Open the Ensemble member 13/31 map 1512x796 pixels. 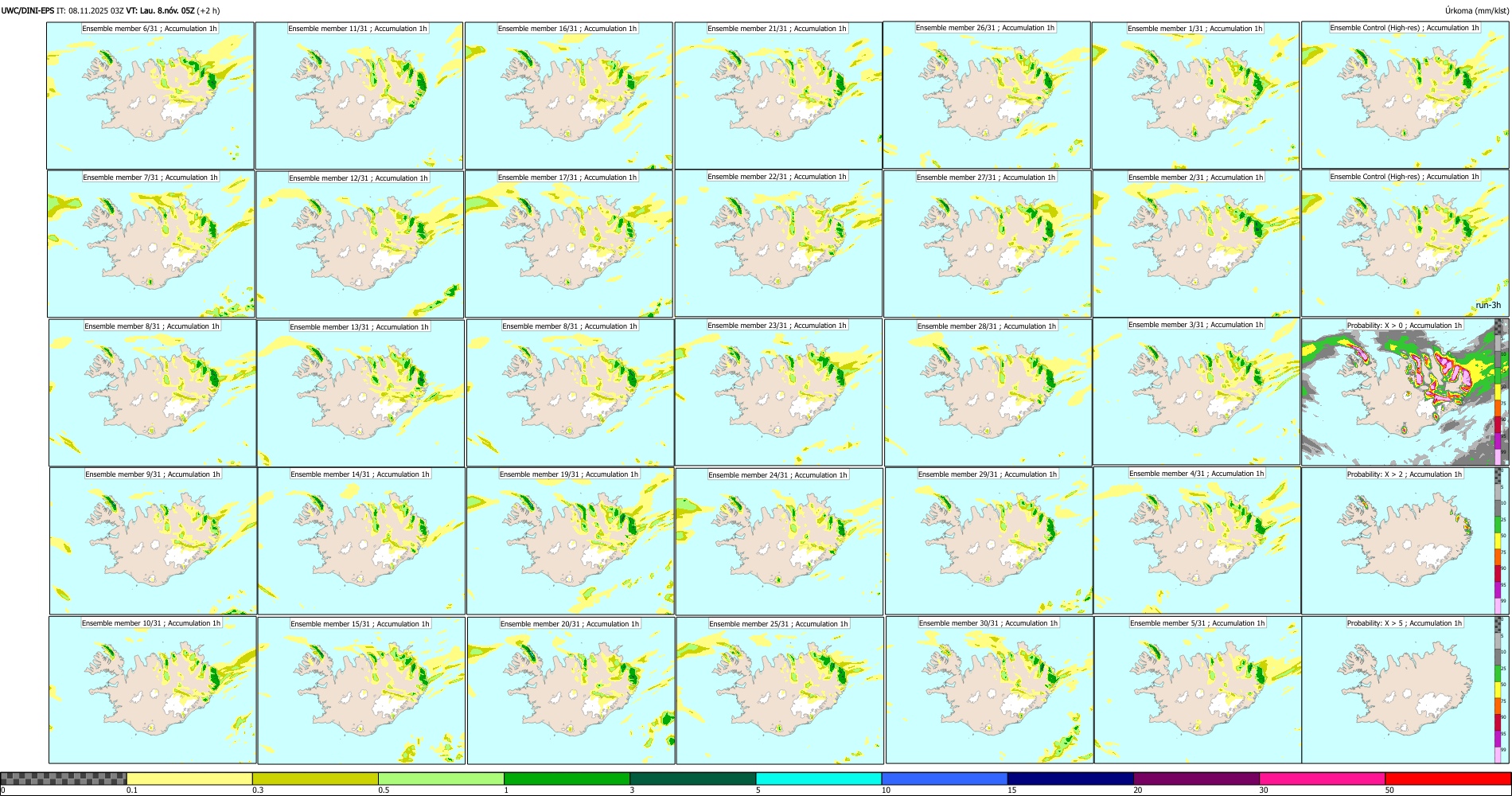tap(360, 392)
